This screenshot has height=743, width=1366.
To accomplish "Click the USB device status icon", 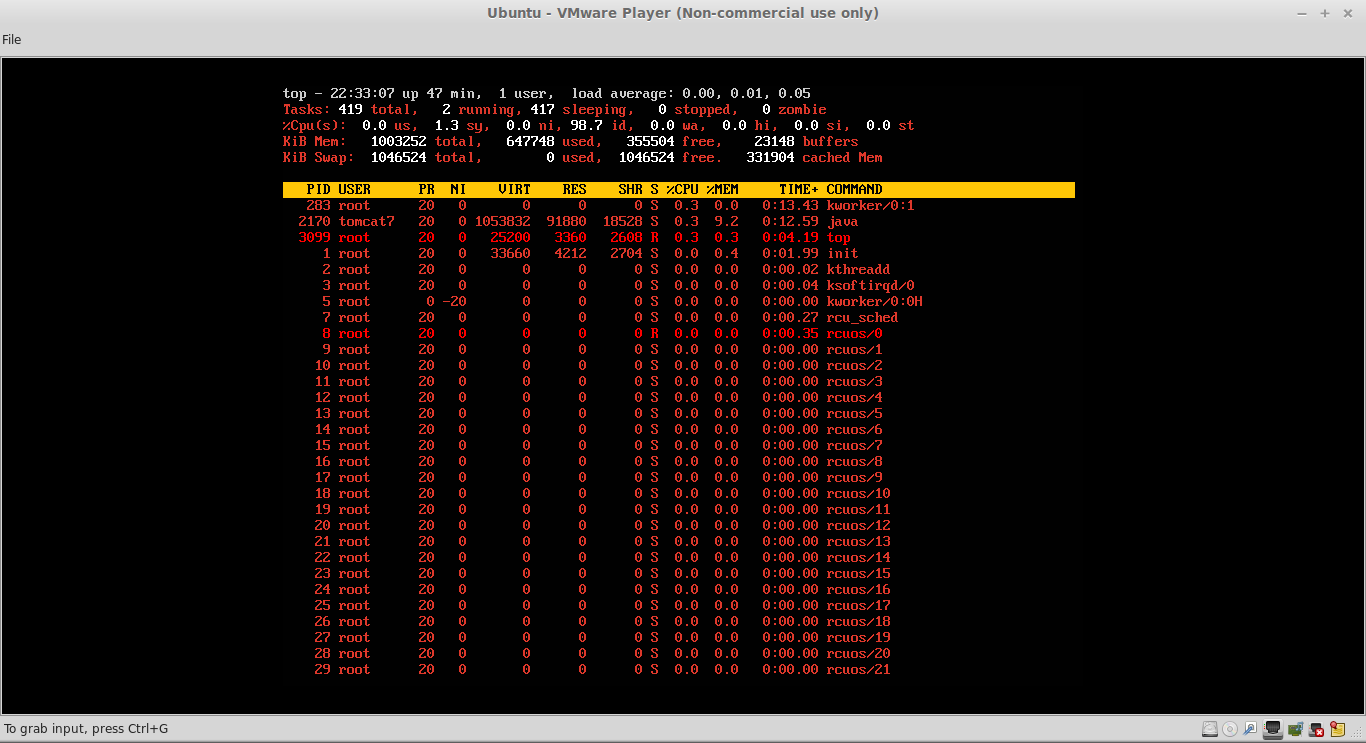I will point(1250,728).
